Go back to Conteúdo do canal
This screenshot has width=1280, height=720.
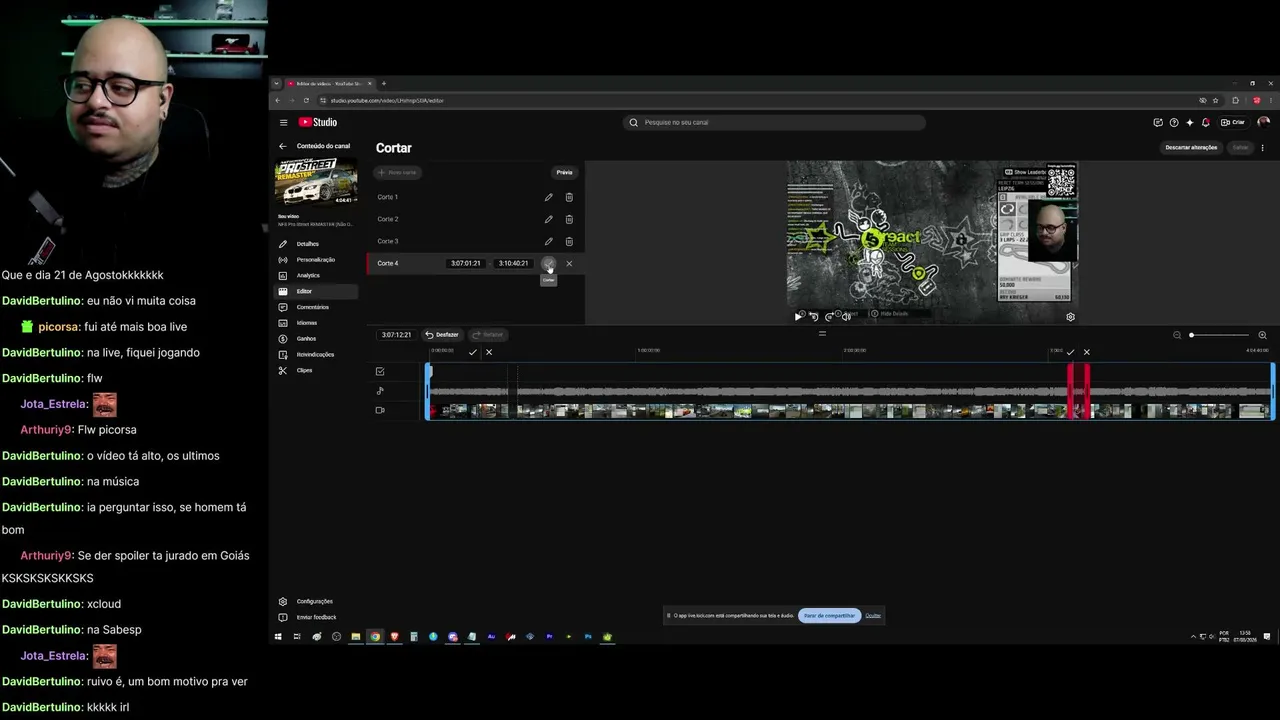tap(283, 146)
